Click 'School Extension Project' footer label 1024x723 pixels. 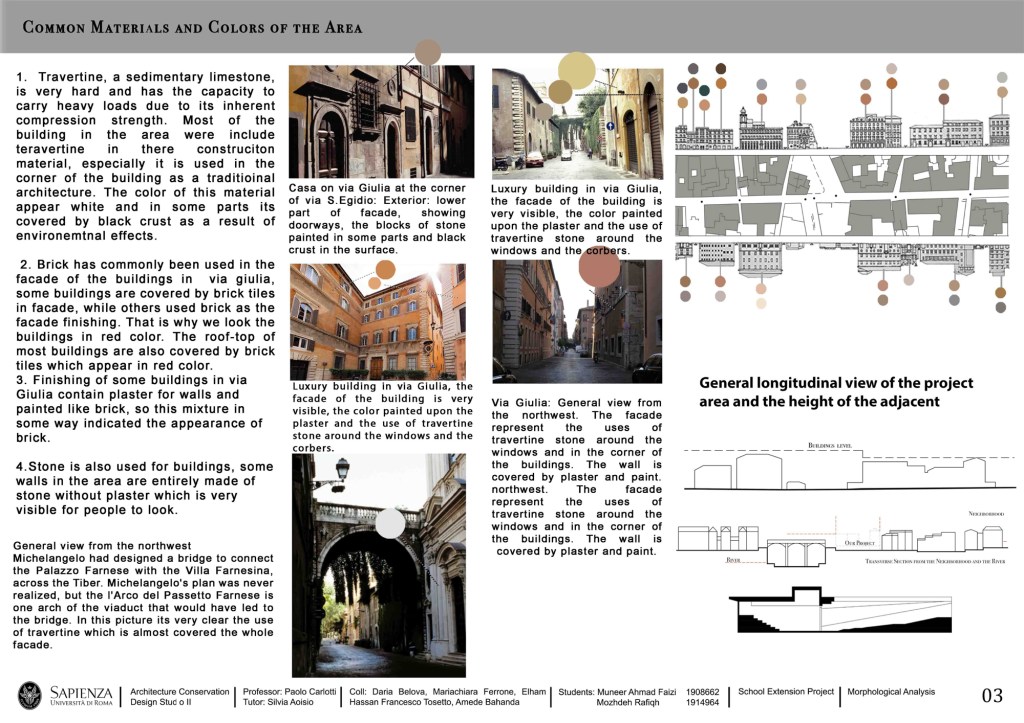tap(785, 692)
